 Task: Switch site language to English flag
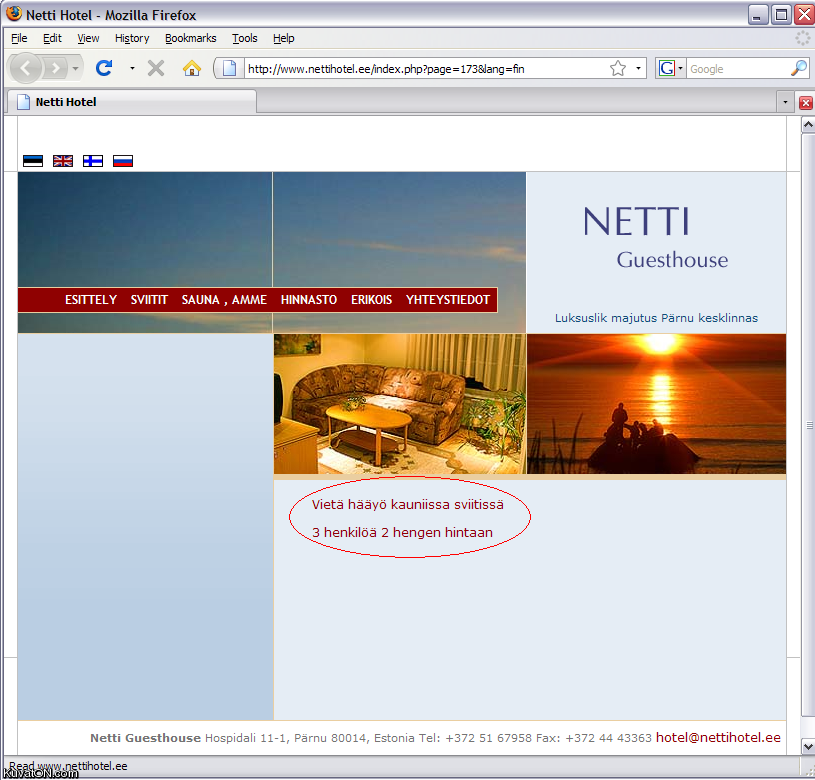63,161
